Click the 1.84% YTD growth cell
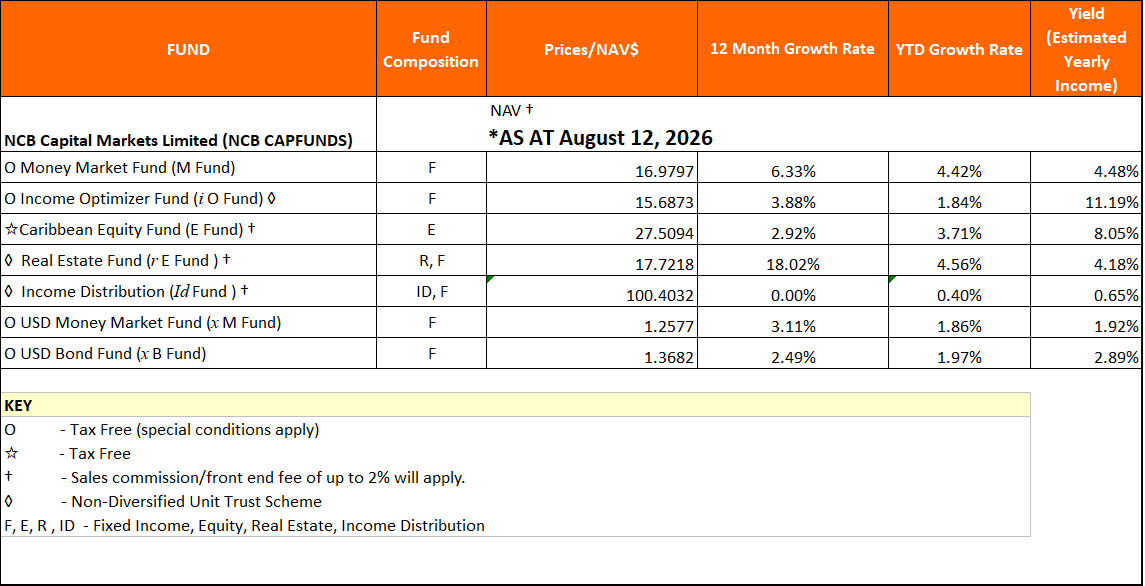The image size is (1145, 586). pos(959,198)
